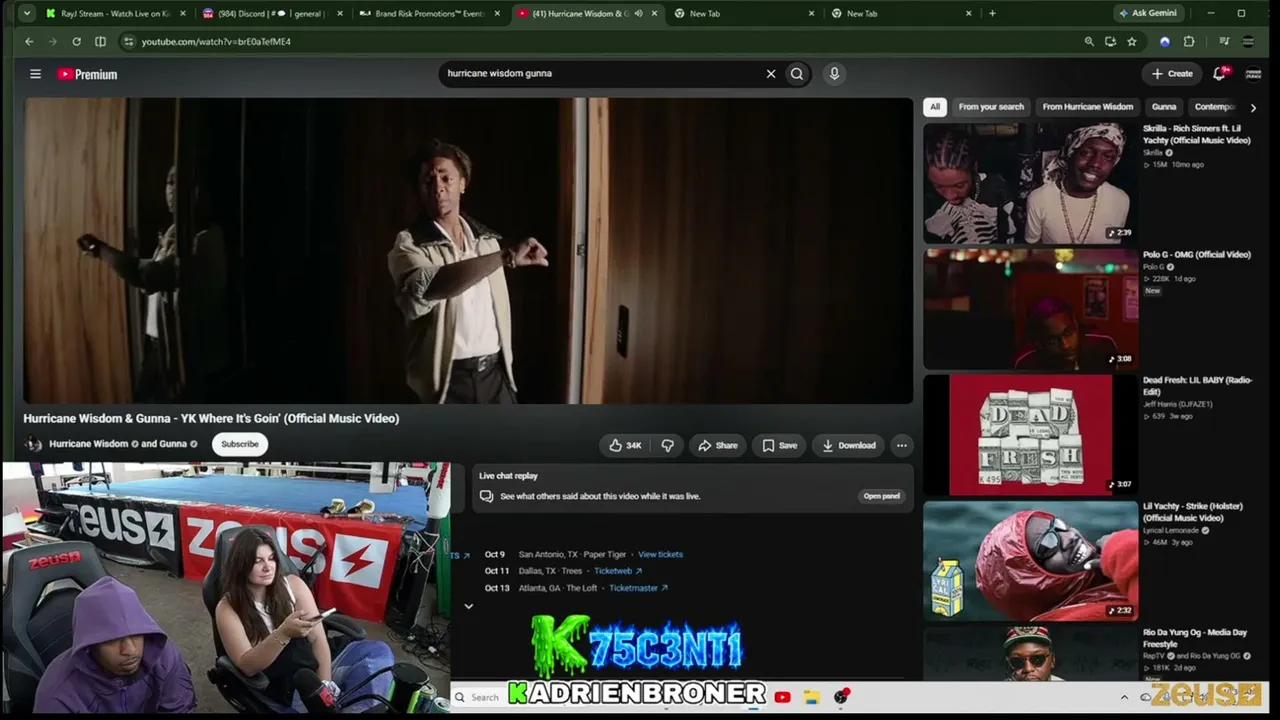Screen dimensions: 1280x720
Task: Click the YouTube search input field
Action: pos(600,73)
